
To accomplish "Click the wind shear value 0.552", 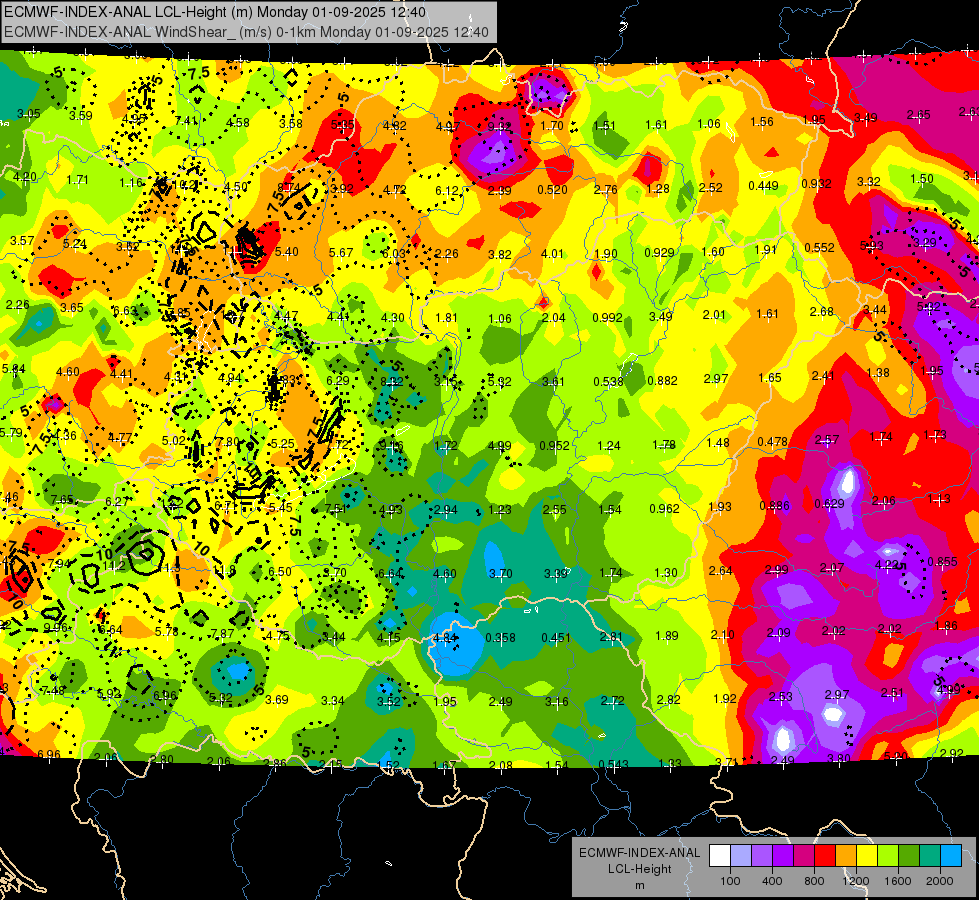I will [x=819, y=247].
